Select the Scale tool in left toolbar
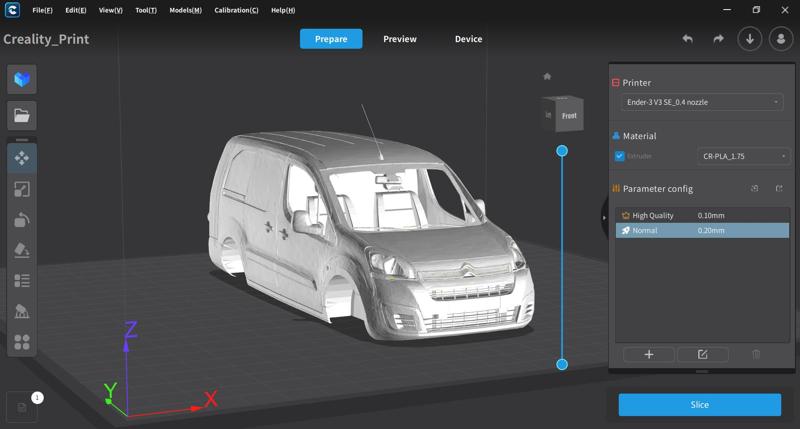800x429 pixels. point(21,189)
